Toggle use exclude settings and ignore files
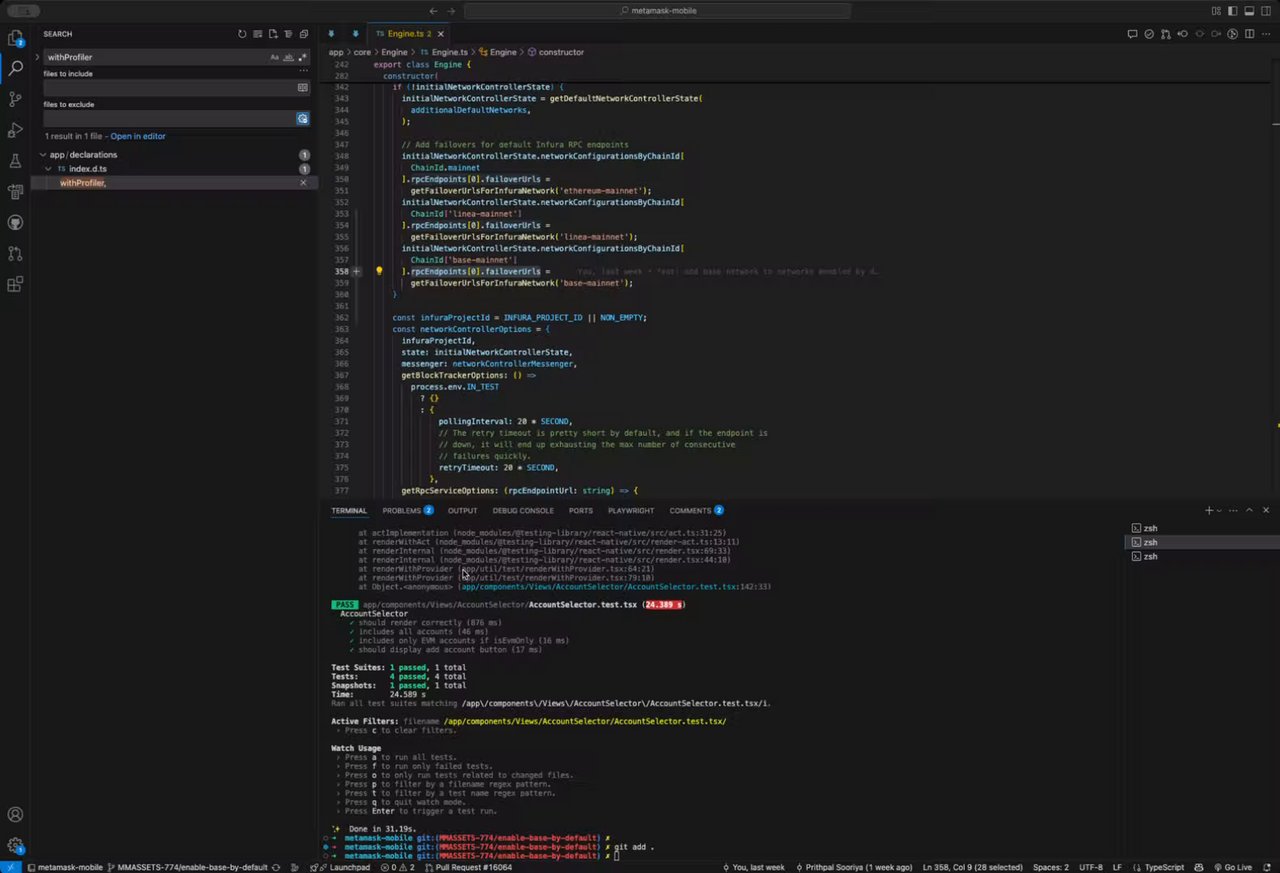The height and width of the screenshot is (873, 1280). coord(302,119)
